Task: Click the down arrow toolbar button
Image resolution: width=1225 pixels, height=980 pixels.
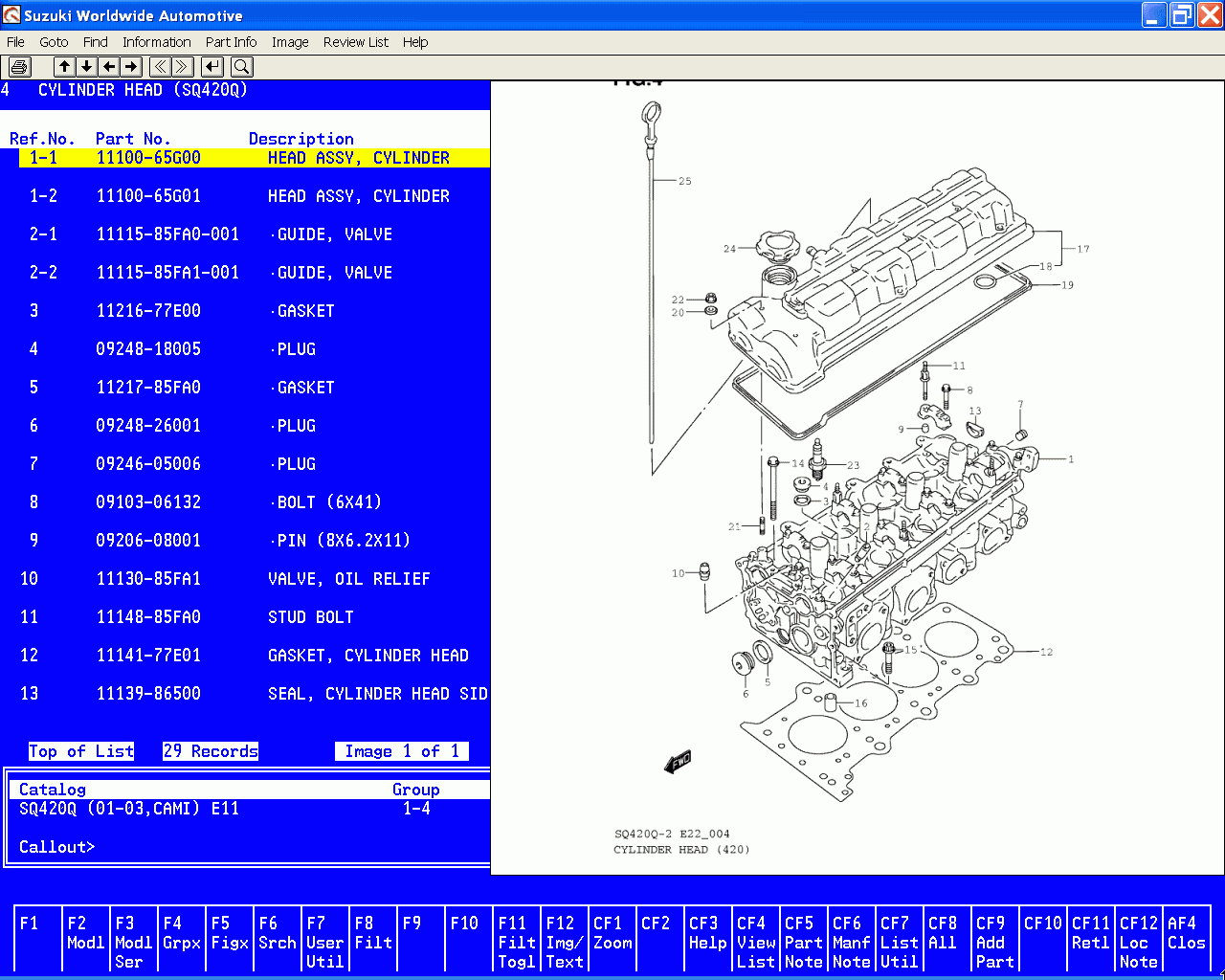Action: tap(86, 66)
